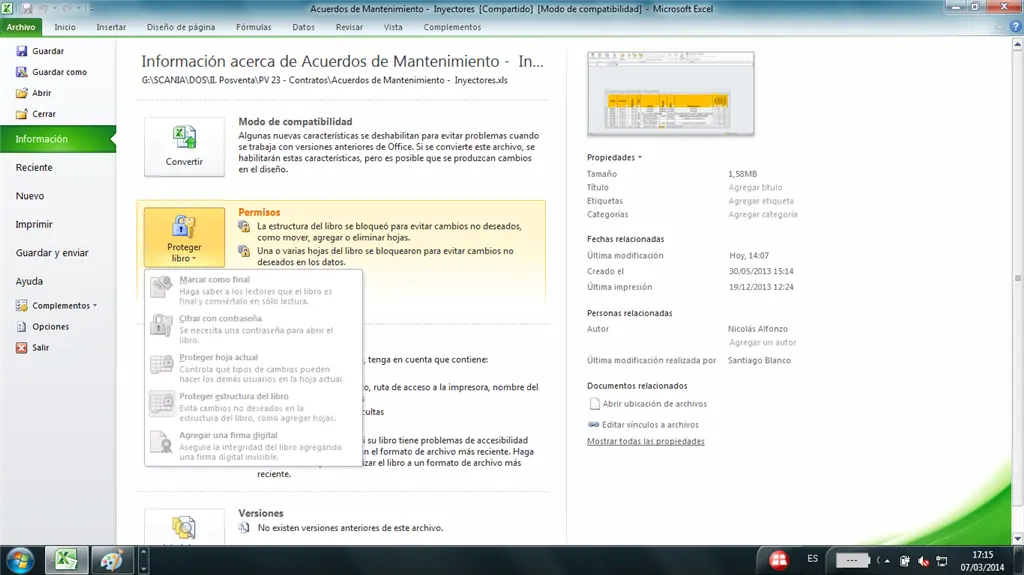Click Mostrar todas las propiedades link
The width and height of the screenshot is (1024, 575).
click(645, 441)
